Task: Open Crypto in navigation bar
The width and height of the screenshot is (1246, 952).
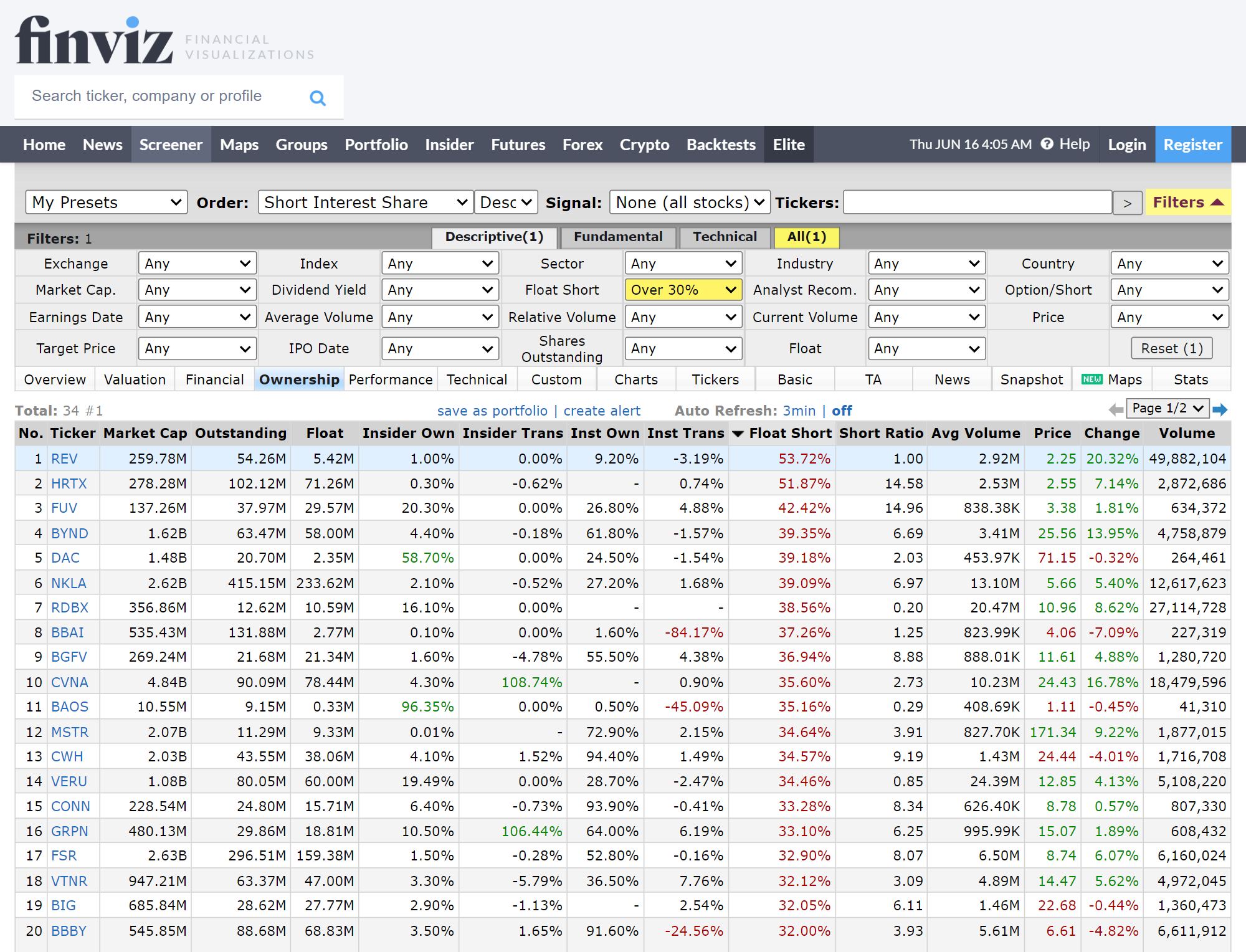Action: click(644, 145)
